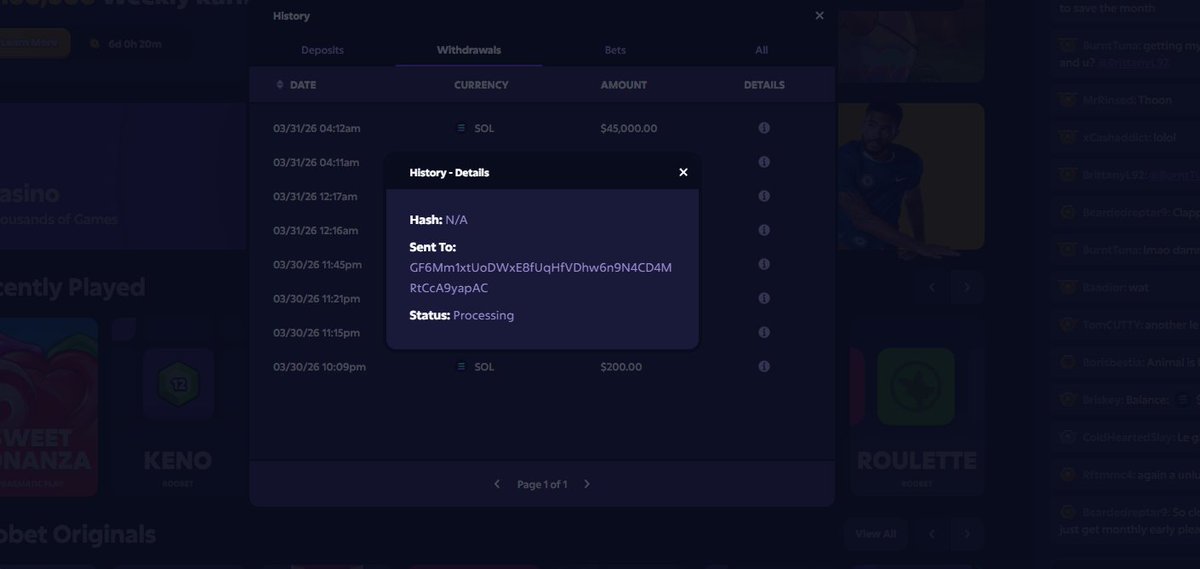1200x569 pixels.
Task: Click the 03/31/26 04:11am date cell
Action: 316,162
